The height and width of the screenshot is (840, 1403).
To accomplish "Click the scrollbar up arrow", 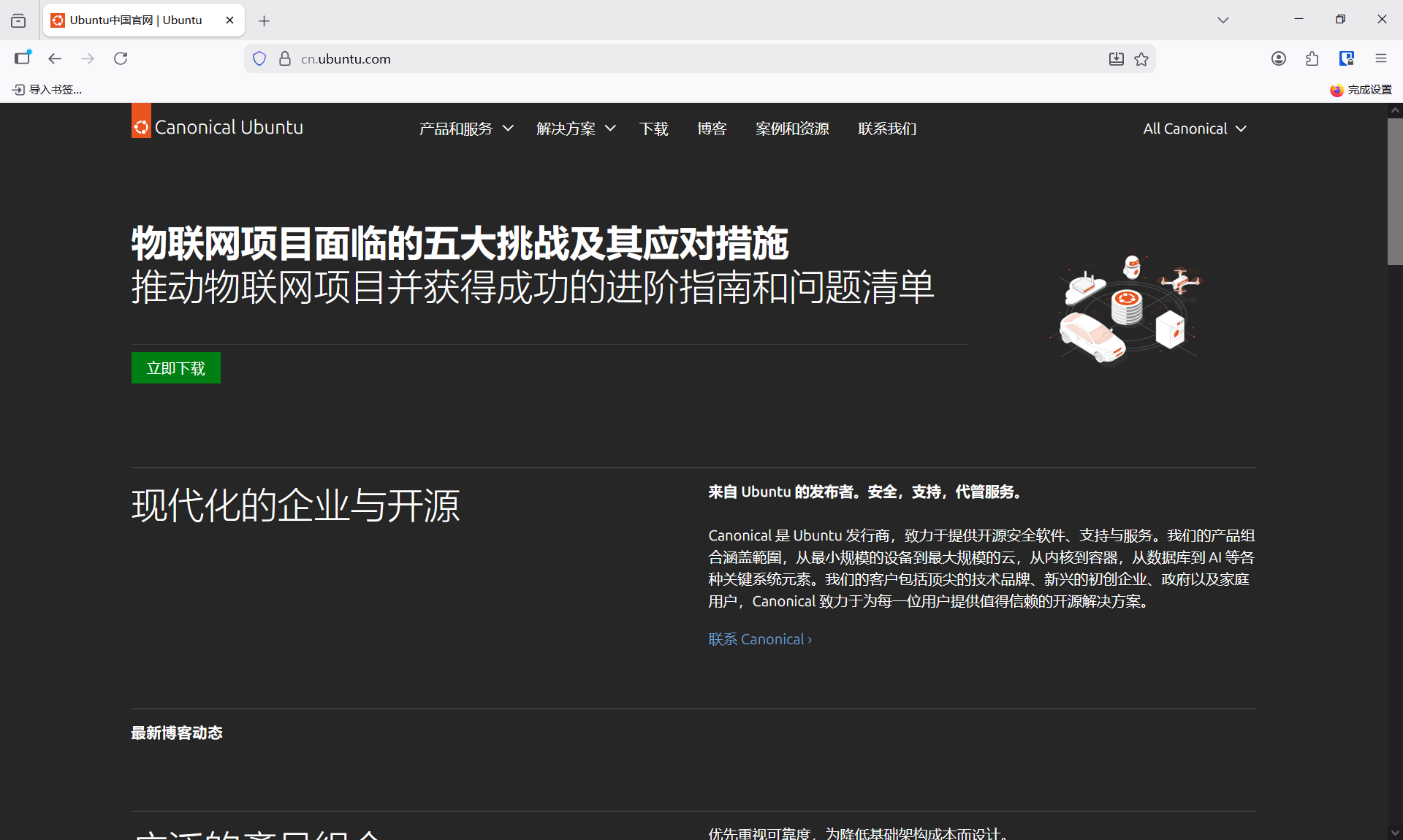I will 1395,110.
